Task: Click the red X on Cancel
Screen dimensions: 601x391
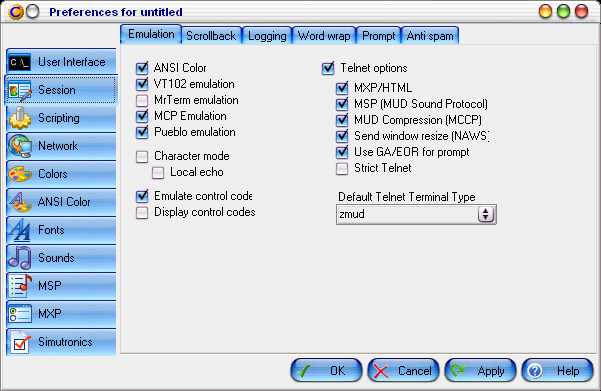Action: (x=381, y=371)
